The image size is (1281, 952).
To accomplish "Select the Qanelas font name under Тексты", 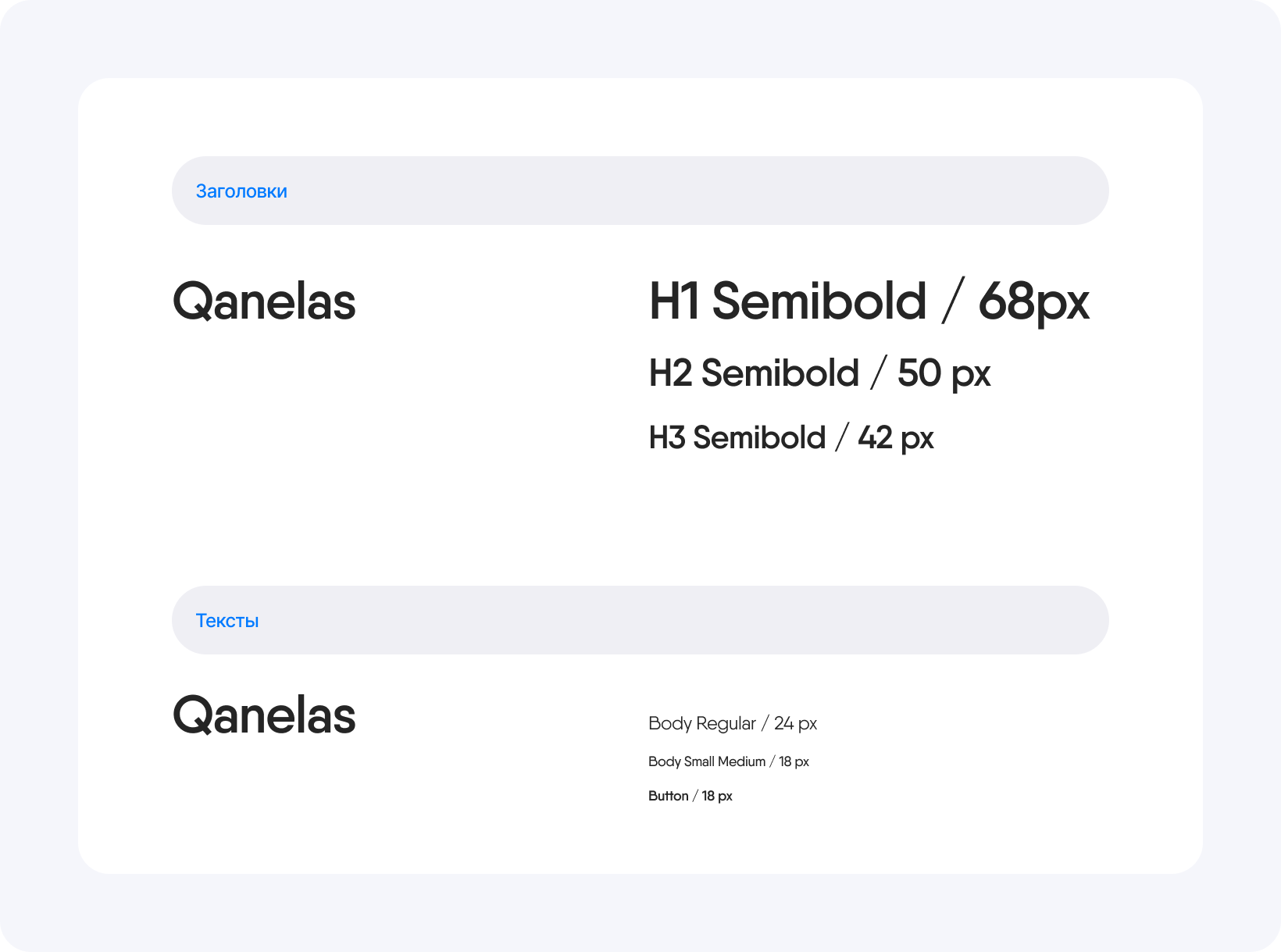I will 264,716.
